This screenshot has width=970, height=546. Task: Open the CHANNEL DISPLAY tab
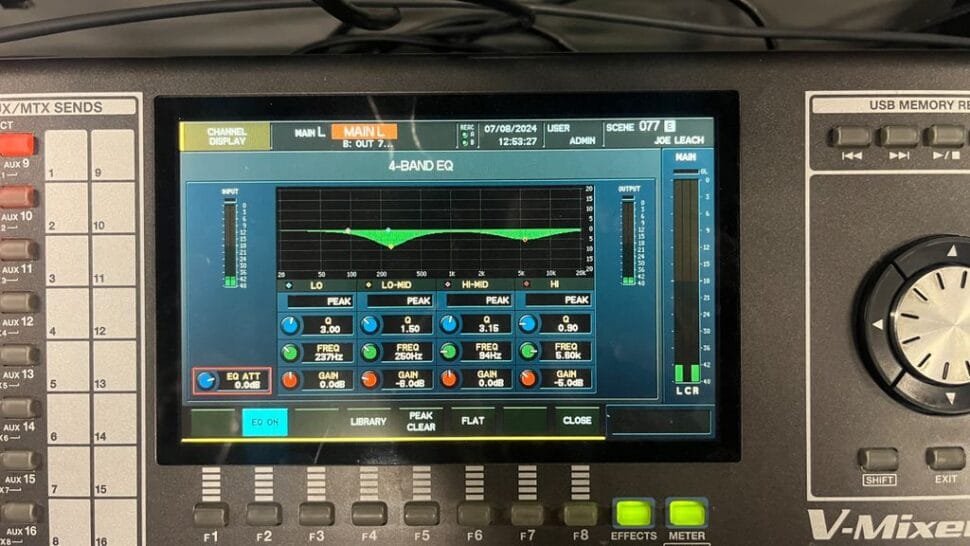[x=226, y=136]
